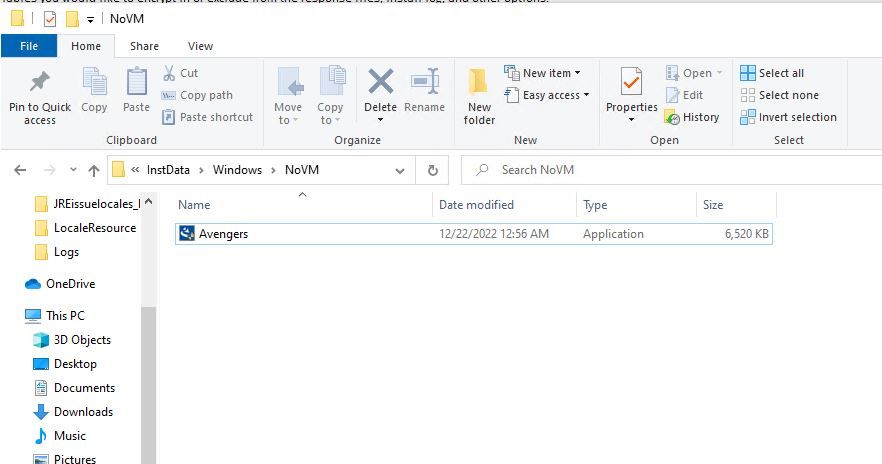Click the Search NoVM field
Screen dimensions: 882x464
[672, 170]
